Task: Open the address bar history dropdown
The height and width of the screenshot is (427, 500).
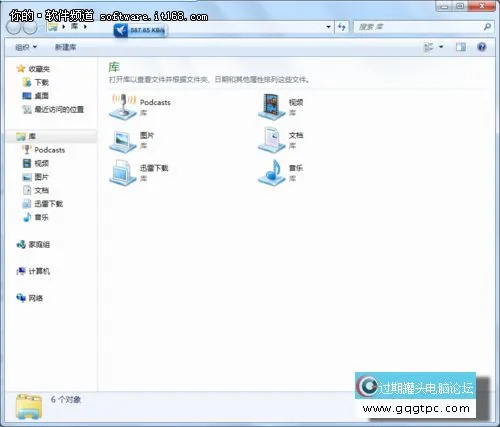Action: (x=328, y=27)
